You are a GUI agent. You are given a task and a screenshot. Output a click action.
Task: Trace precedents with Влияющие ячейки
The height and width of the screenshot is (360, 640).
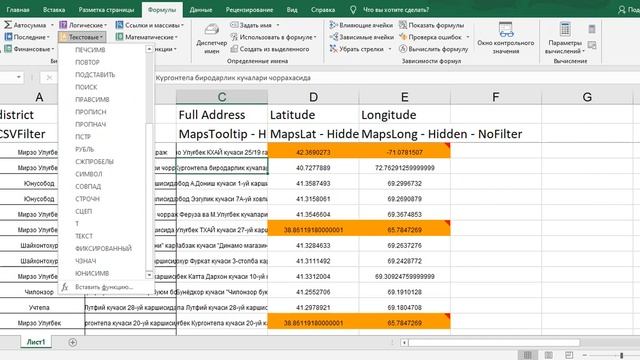(x=361, y=25)
